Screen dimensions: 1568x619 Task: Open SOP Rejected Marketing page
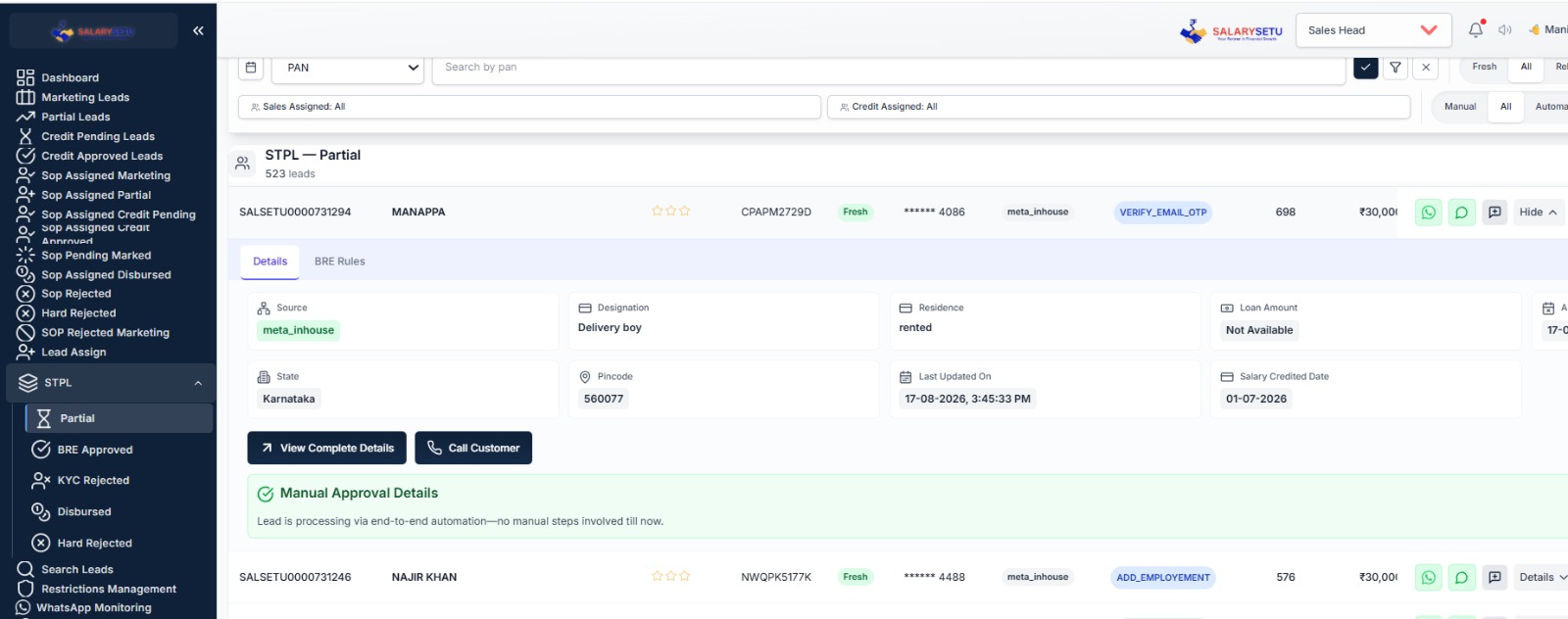click(105, 332)
